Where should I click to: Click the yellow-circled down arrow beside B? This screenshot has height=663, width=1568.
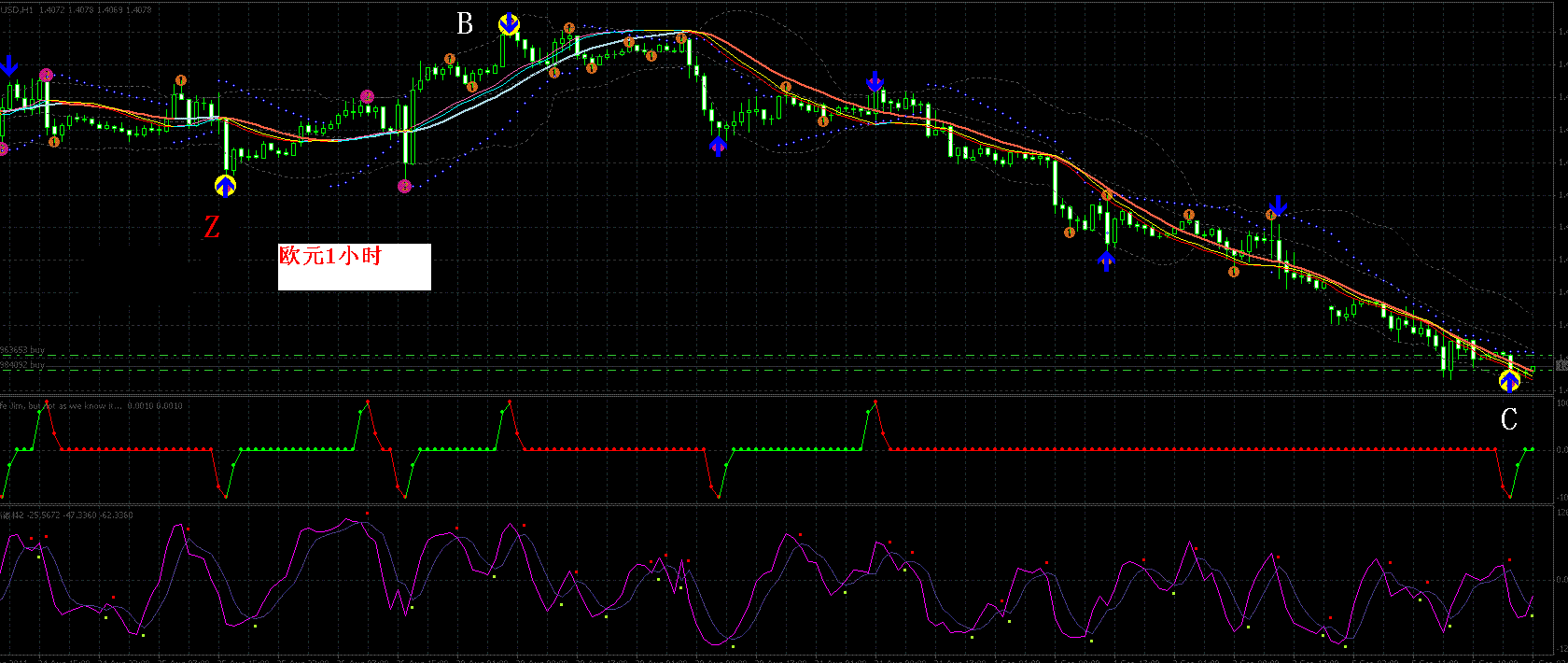(x=509, y=24)
